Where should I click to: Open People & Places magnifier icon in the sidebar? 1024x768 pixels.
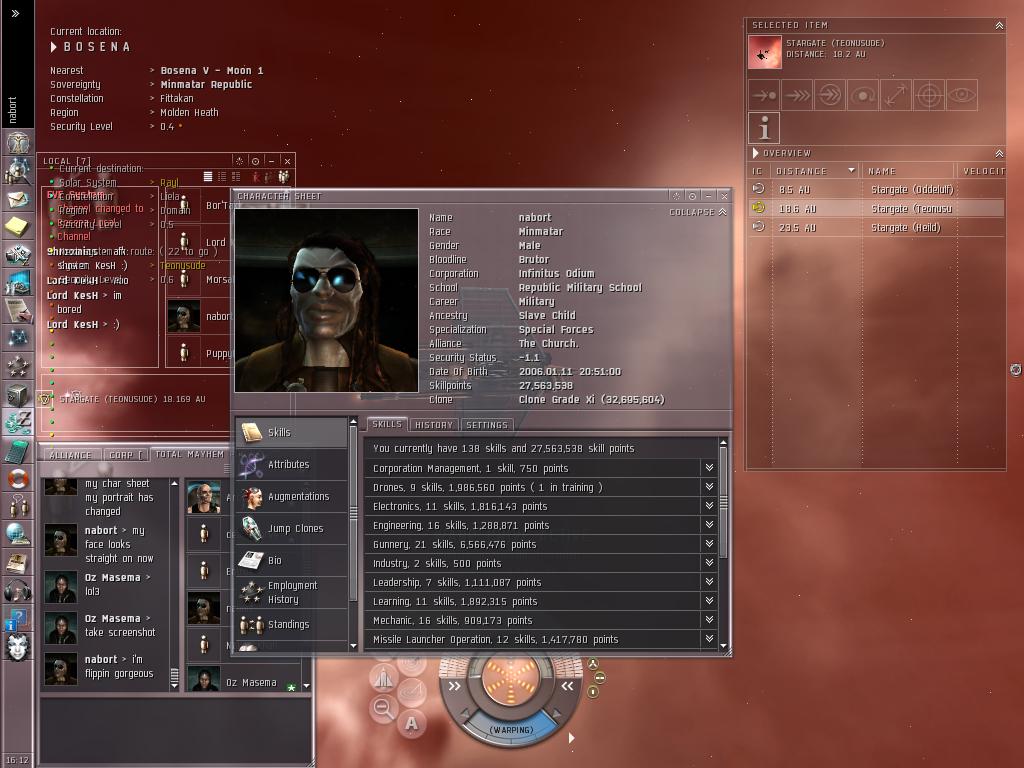point(18,171)
